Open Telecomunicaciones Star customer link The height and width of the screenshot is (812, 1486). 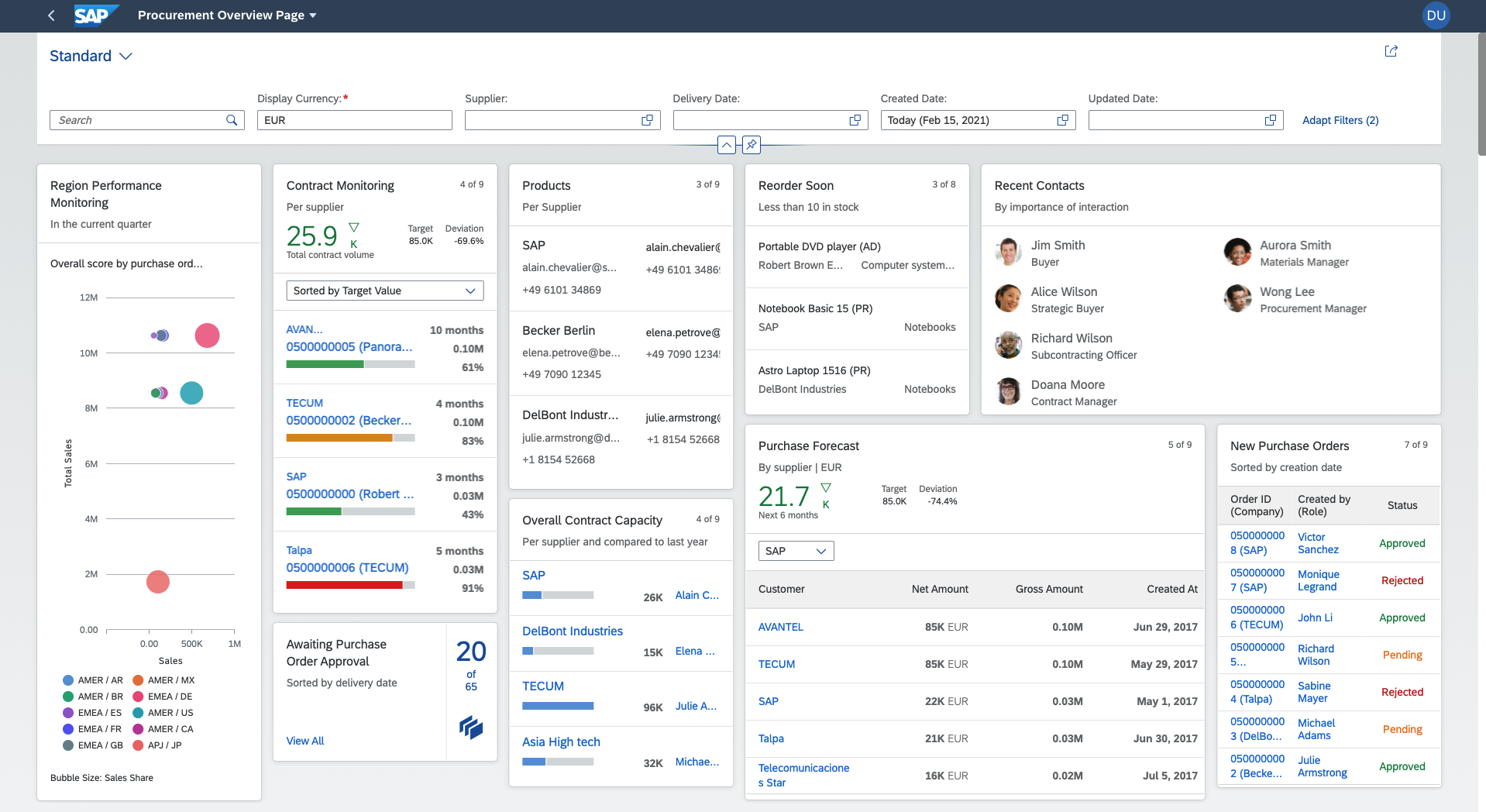point(803,776)
